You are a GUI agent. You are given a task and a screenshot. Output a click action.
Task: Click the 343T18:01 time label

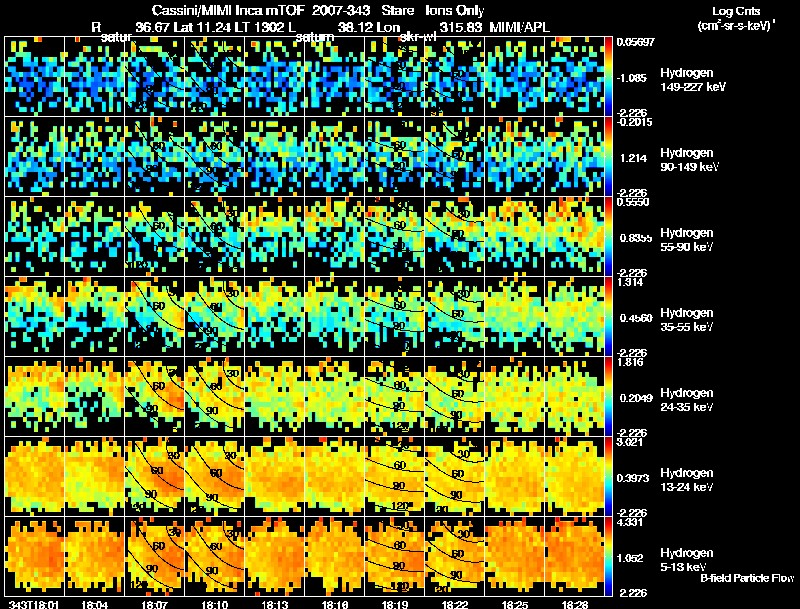[34, 604]
